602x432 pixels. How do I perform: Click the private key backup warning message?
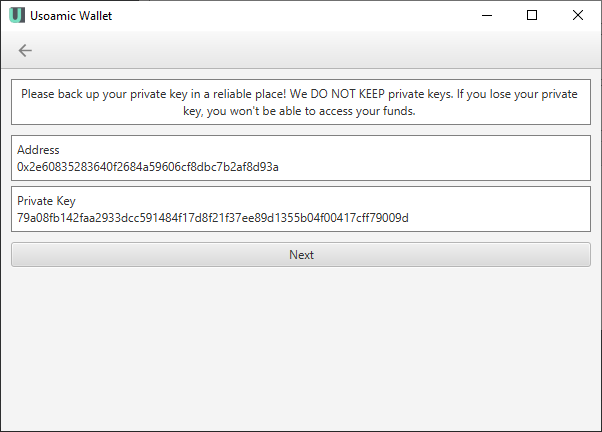click(301, 102)
